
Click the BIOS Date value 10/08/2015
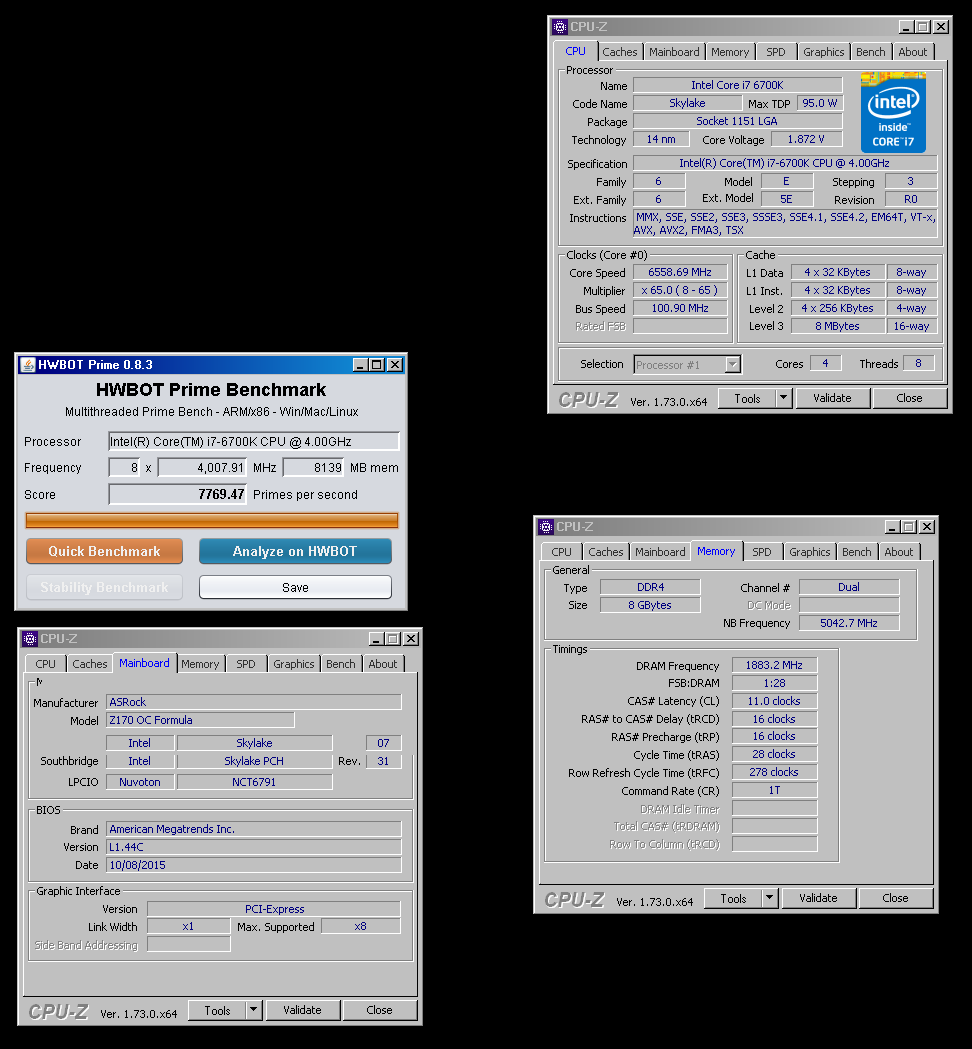[254, 865]
